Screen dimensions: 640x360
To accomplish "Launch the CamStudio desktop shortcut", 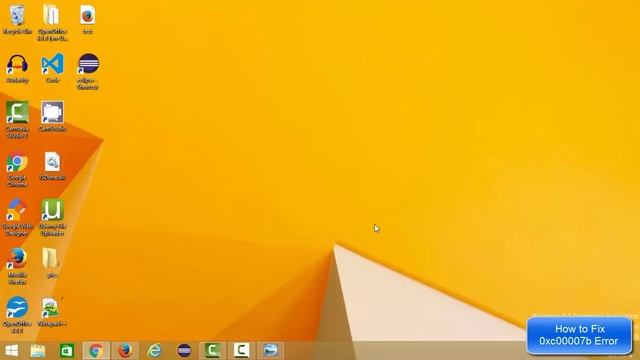I will pyautogui.click(x=52, y=116).
